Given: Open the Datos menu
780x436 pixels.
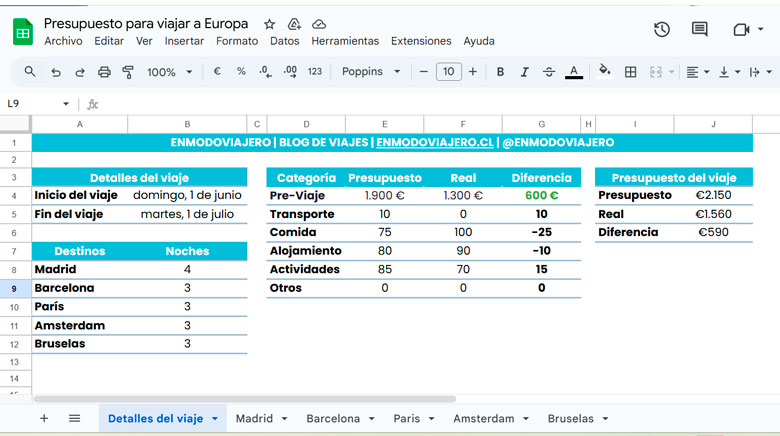Looking at the screenshot, I should (285, 41).
